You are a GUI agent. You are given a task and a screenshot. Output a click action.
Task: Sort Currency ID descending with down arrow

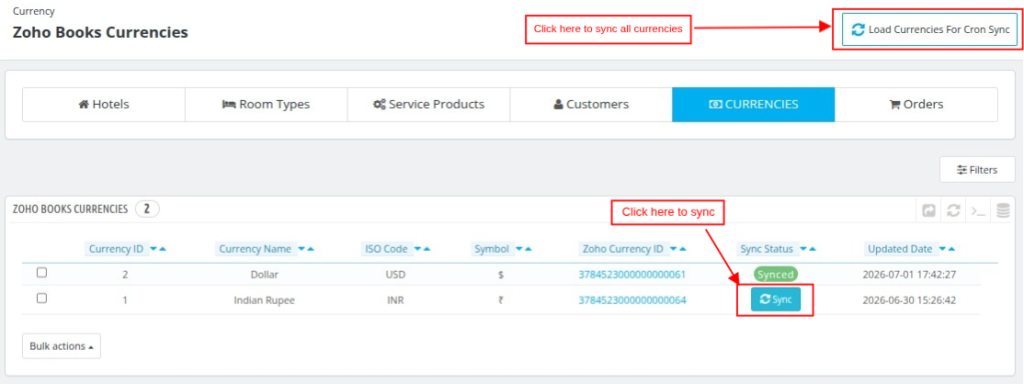coord(153,249)
